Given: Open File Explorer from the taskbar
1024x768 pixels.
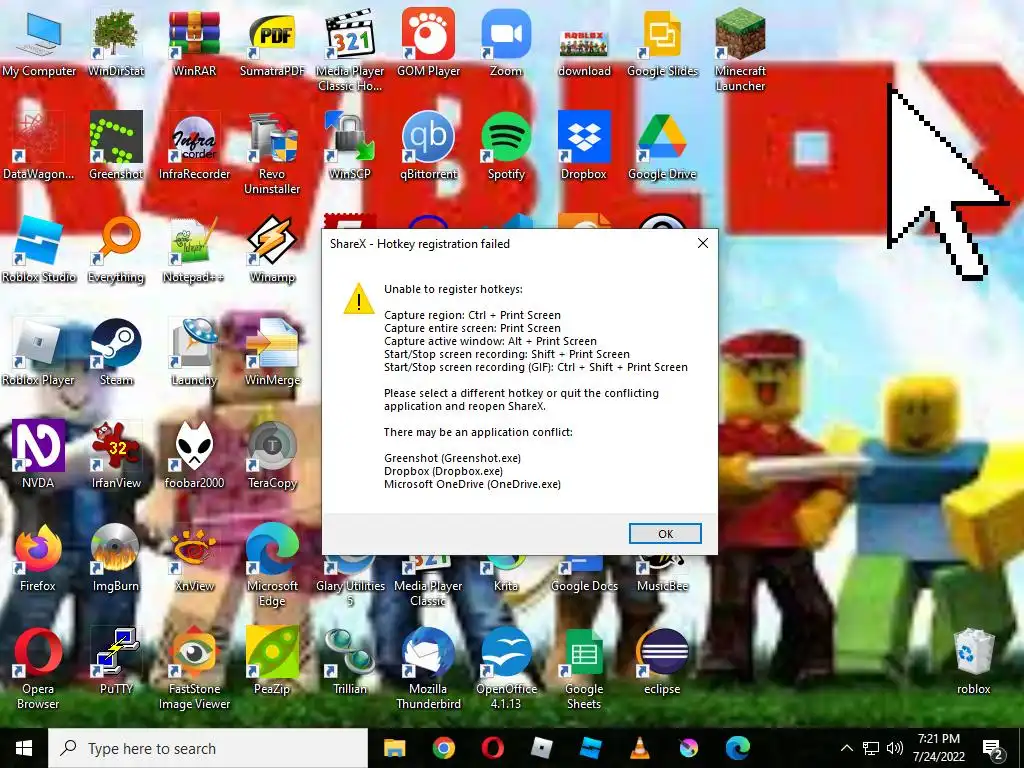Looking at the screenshot, I should pos(394,748).
